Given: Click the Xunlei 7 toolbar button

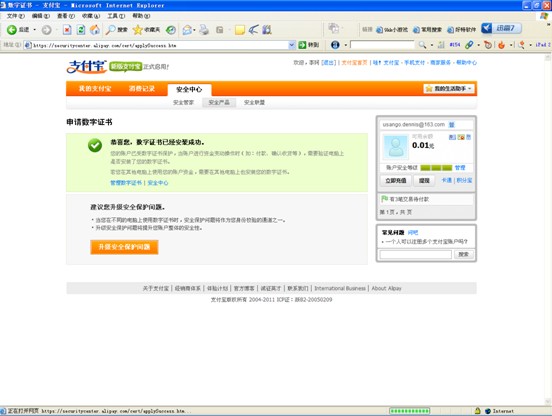Looking at the screenshot, I should tap(501, 29).
